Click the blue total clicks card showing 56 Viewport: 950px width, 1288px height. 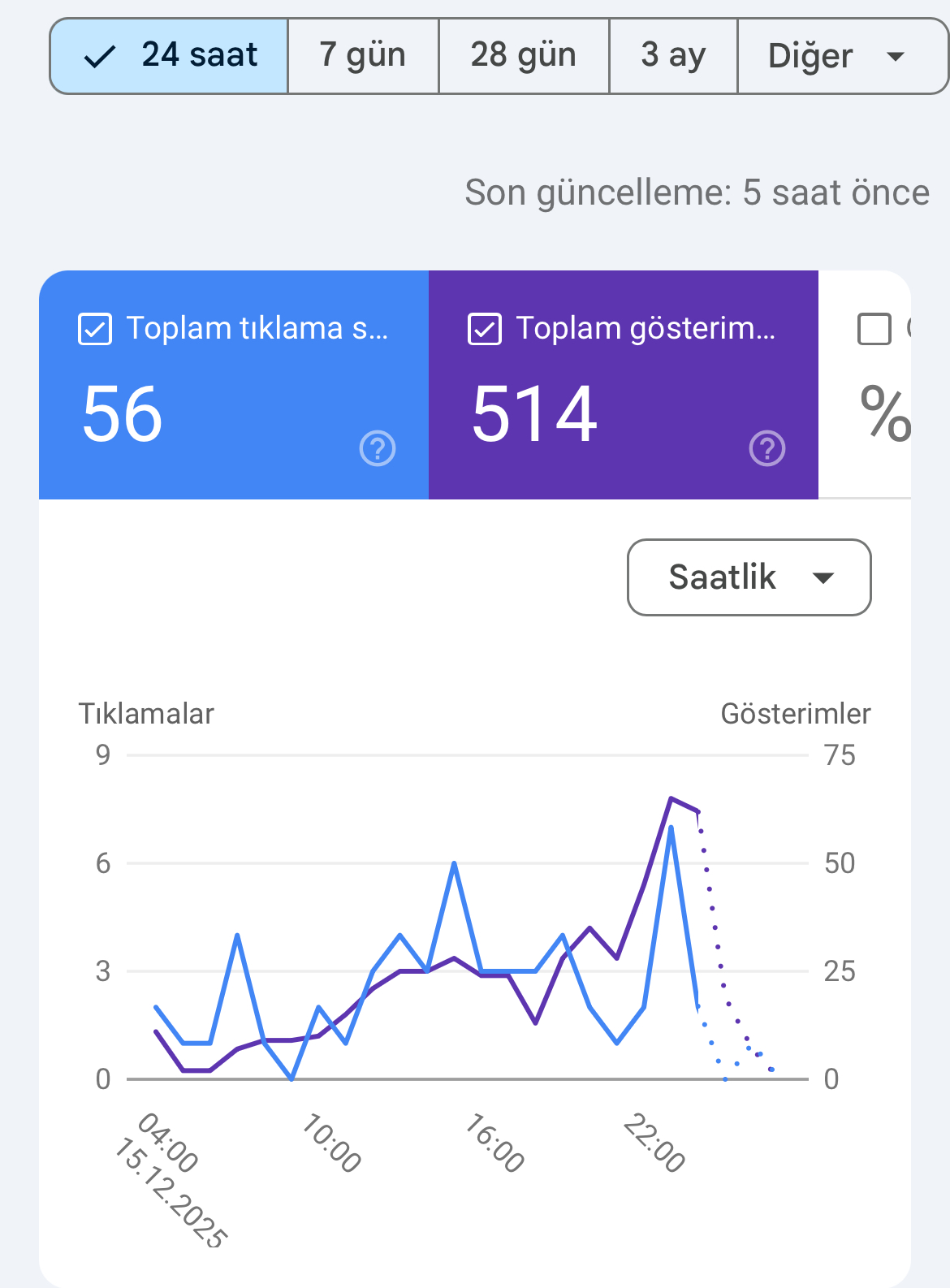click(x=234, y=385)
